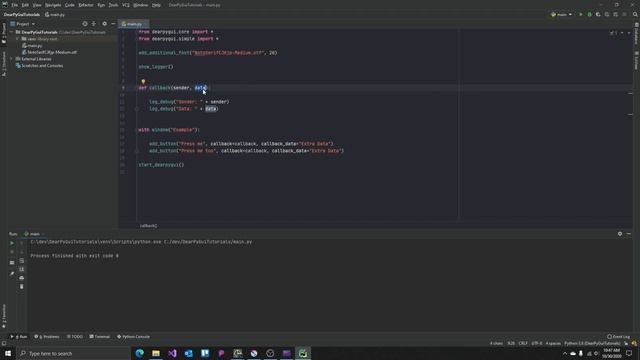Image resolution: width=640 pixels, height=360 pixels.
Task: Locate opened file target icon in Project panel
Action: (84, 24)
